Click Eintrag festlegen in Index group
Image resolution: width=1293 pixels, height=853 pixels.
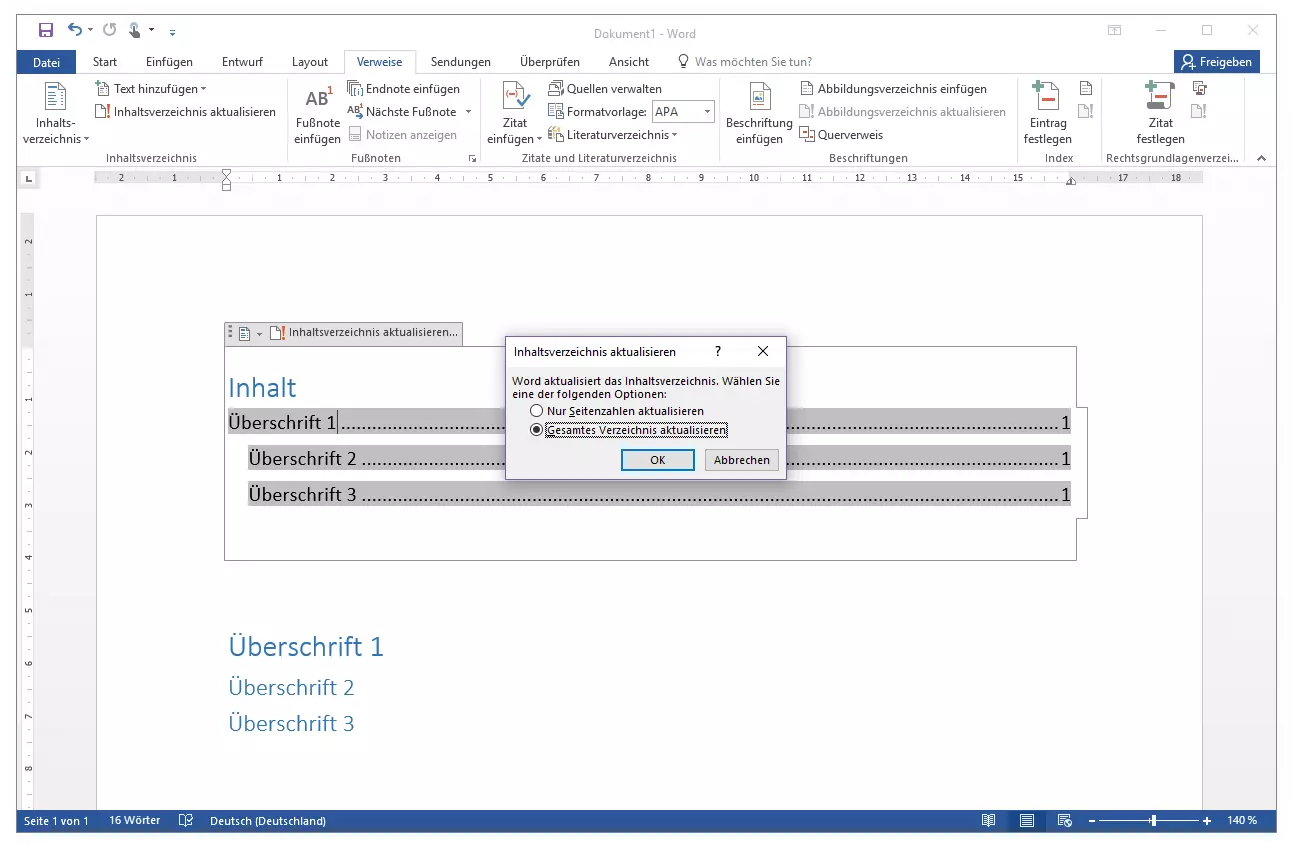(x=1047, y=114)
